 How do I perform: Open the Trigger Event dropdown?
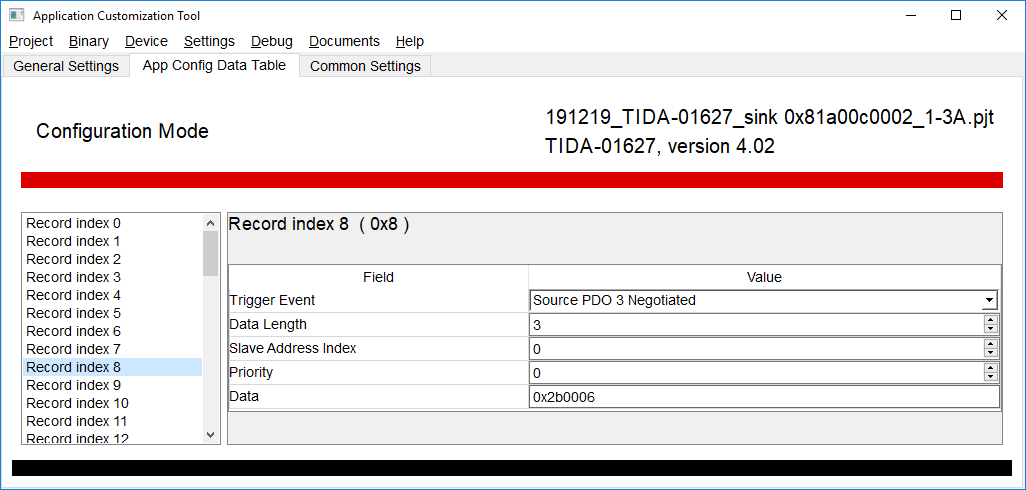989,300
